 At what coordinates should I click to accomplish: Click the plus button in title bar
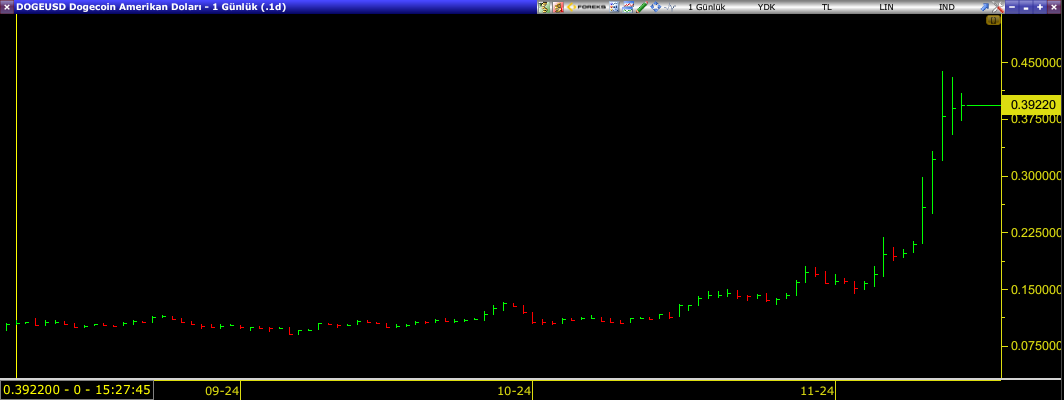pos(1040,7)
